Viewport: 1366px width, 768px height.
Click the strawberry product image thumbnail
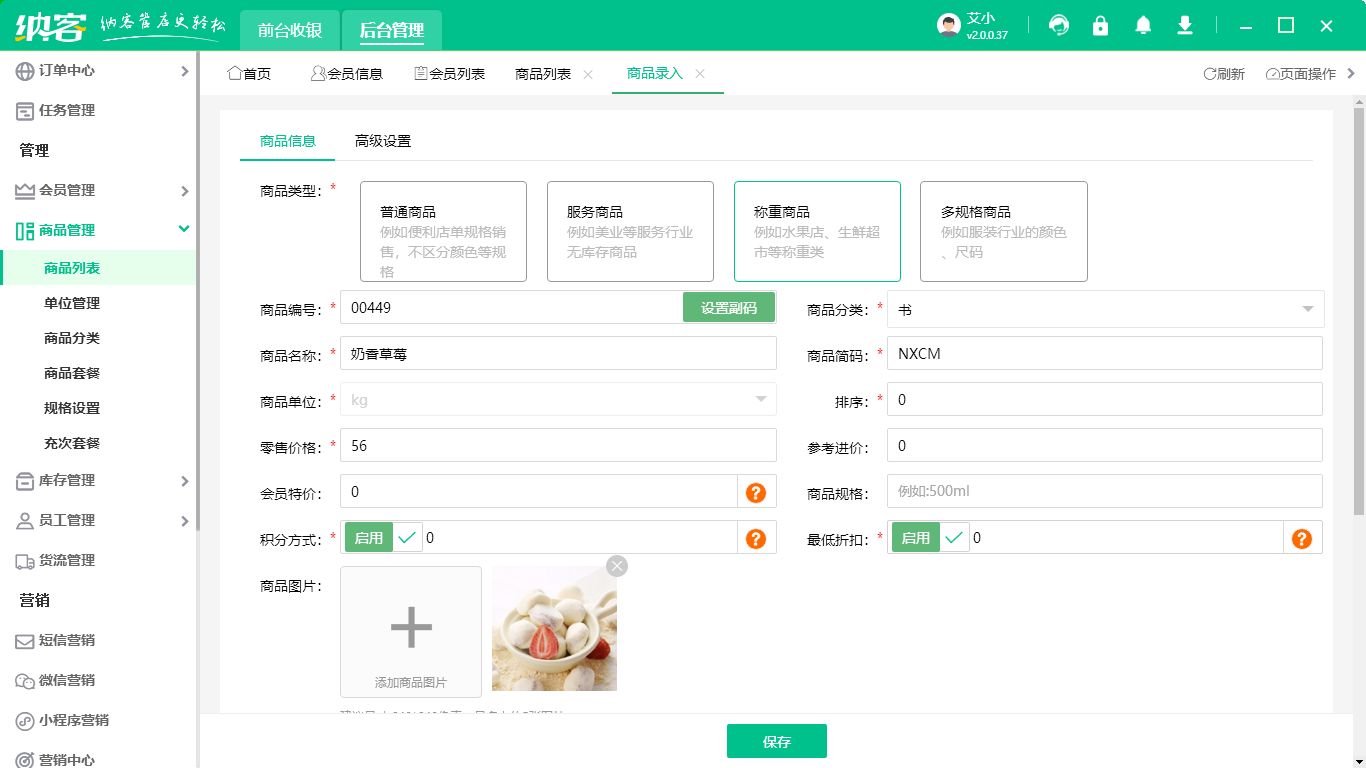click(554, 630)
